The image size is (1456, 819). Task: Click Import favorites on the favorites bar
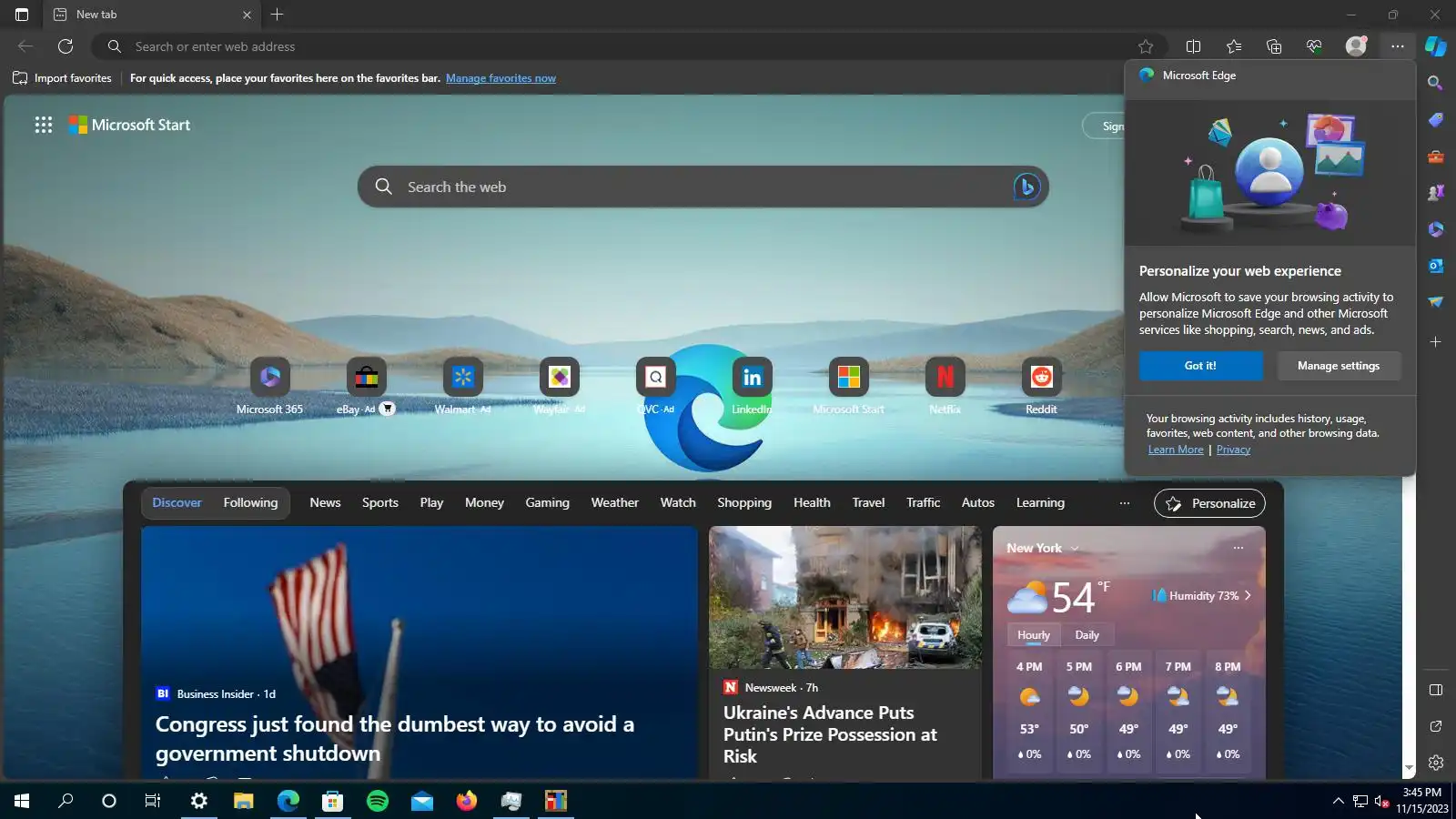62,78
